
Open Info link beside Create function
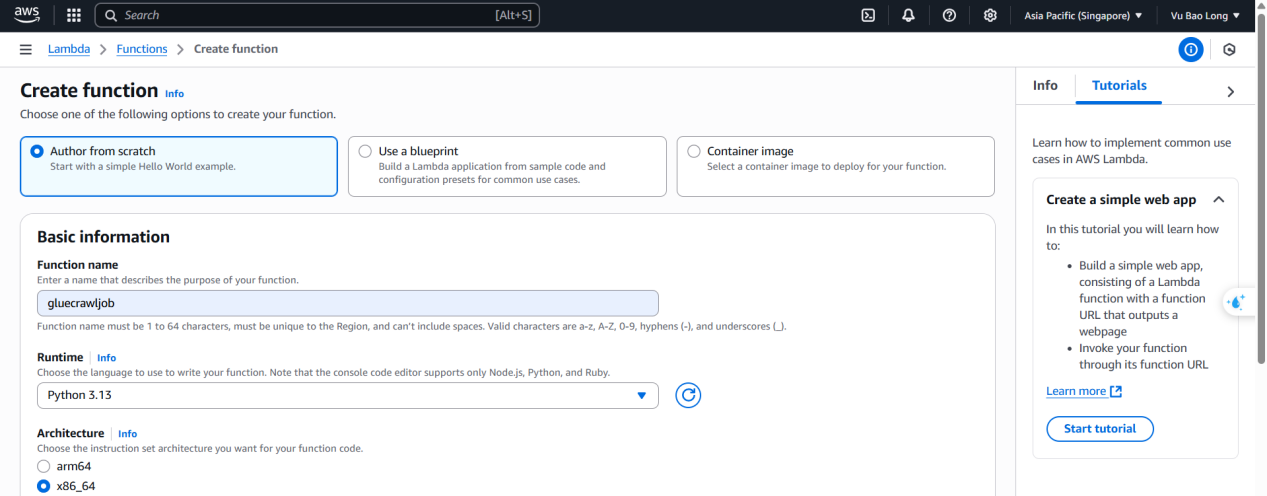point(175,93)
